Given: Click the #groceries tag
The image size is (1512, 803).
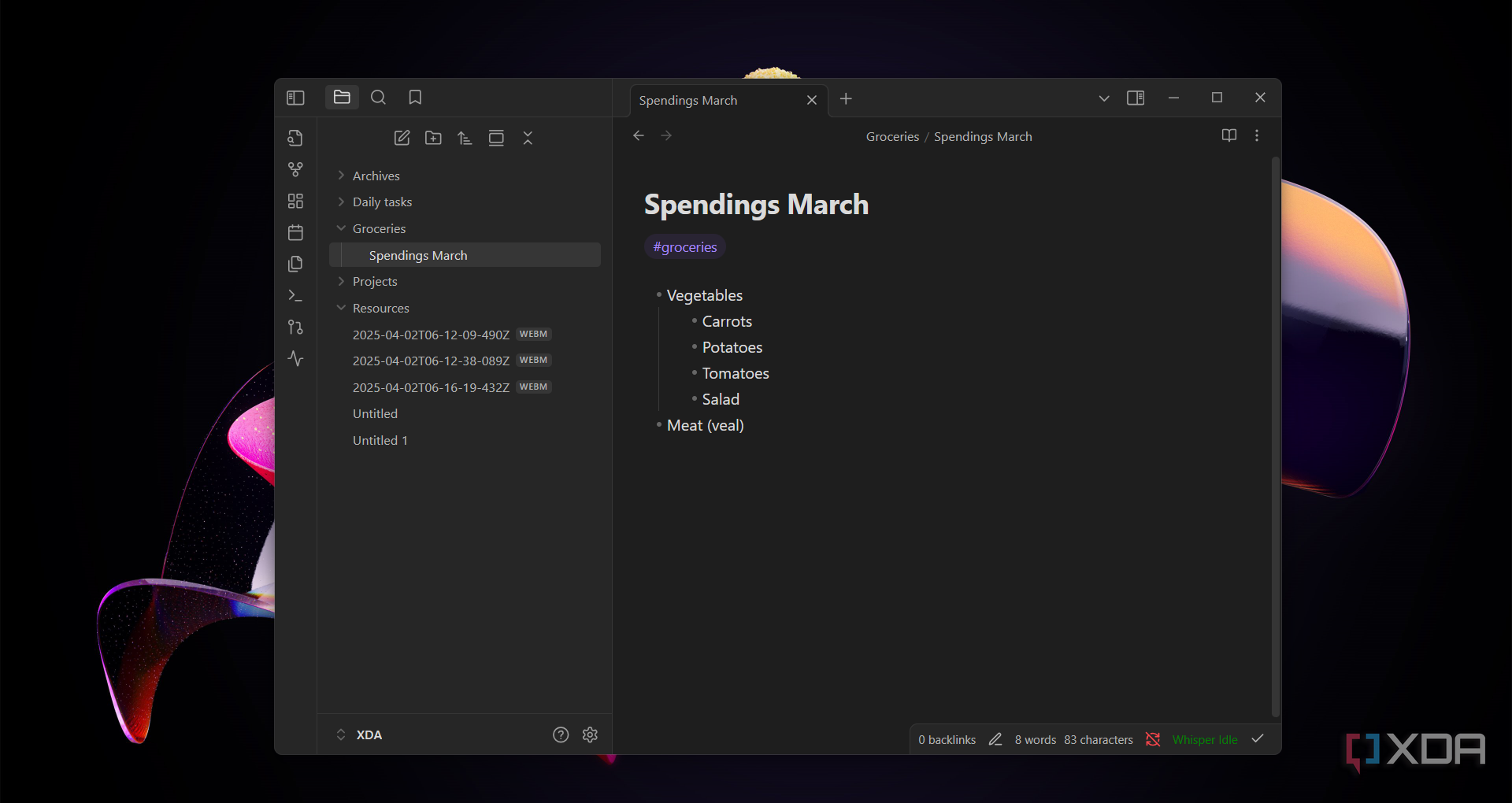Looking at the screenshot, I should coord(685,246).
